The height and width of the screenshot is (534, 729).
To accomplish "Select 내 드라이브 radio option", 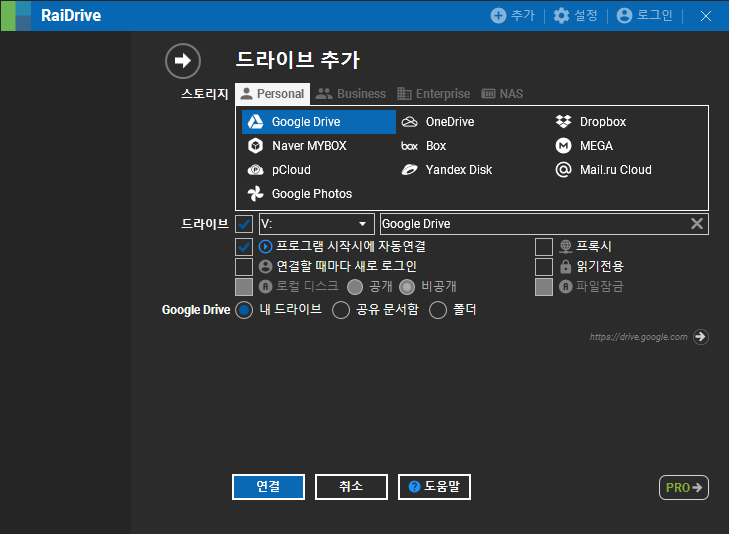I will pyautogui.click(x=244, y=310).
